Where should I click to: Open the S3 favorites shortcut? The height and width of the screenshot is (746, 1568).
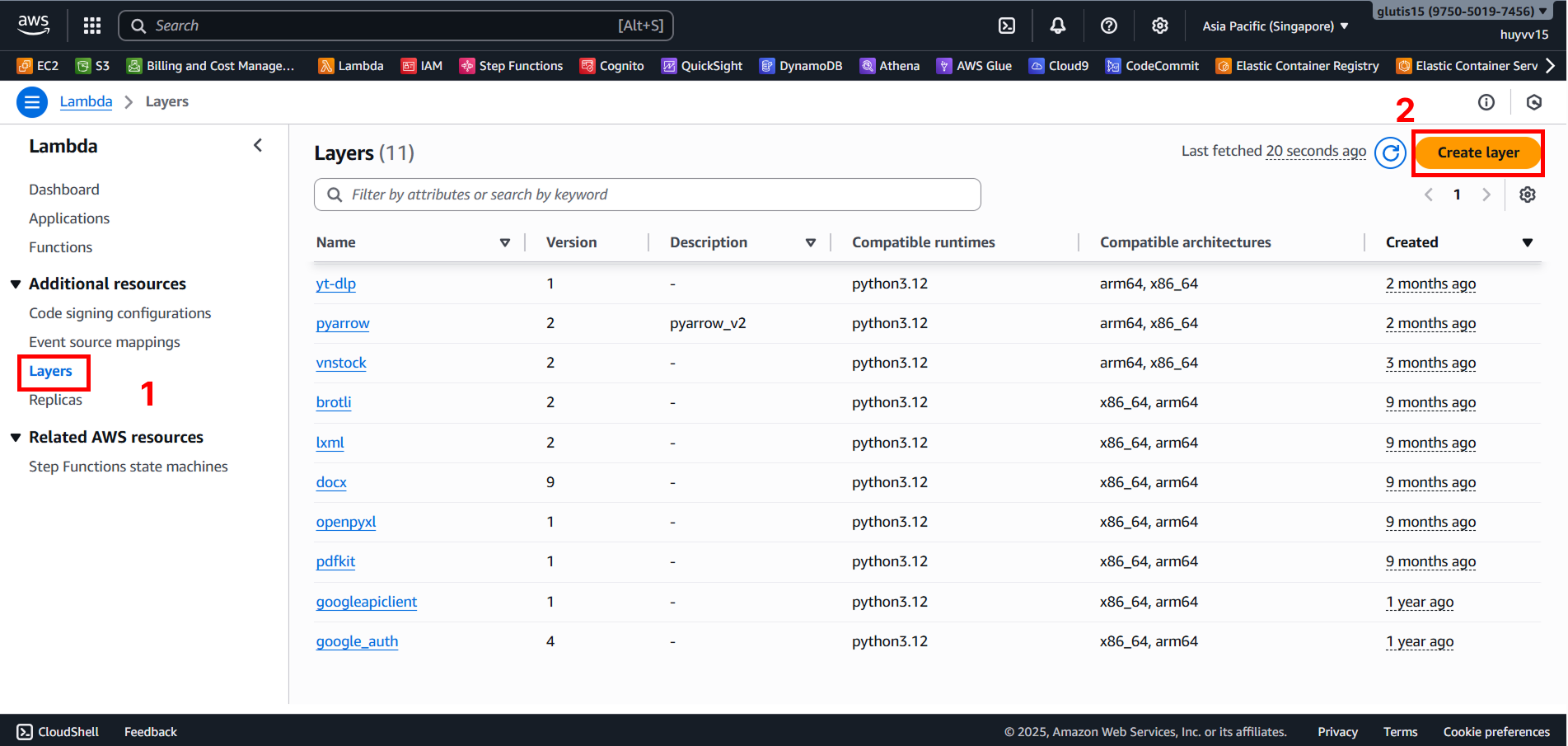tap(92, 66)
